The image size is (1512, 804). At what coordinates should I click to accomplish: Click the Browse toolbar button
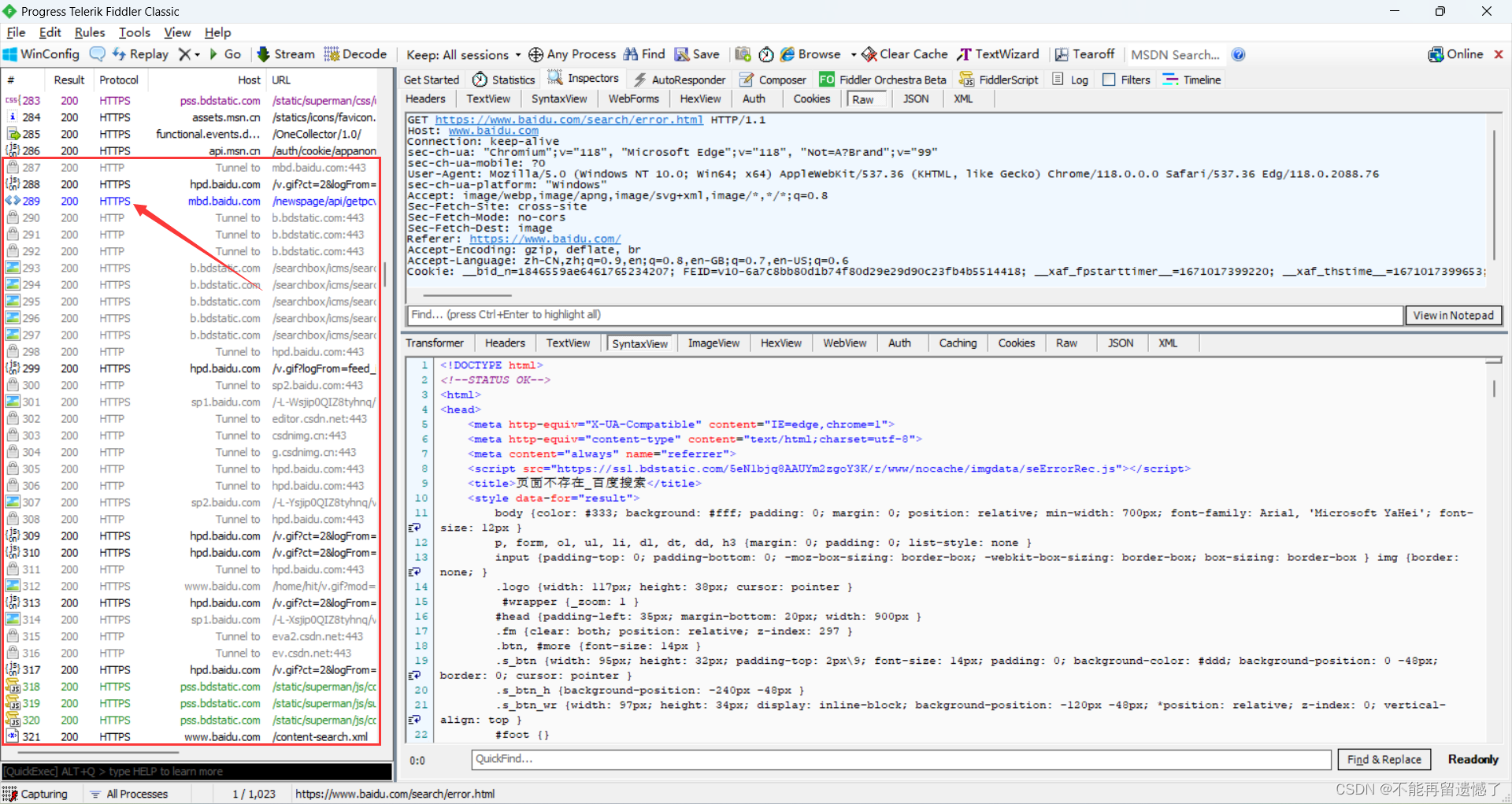pyautogui.click(x=810, y=54)
